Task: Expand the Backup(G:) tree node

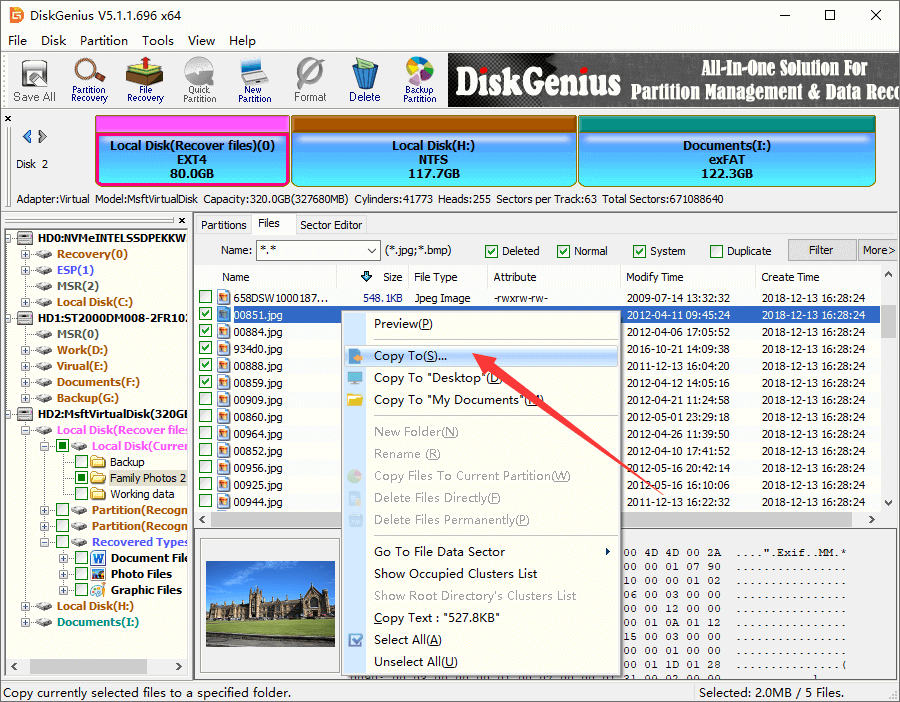Action: 25,398
